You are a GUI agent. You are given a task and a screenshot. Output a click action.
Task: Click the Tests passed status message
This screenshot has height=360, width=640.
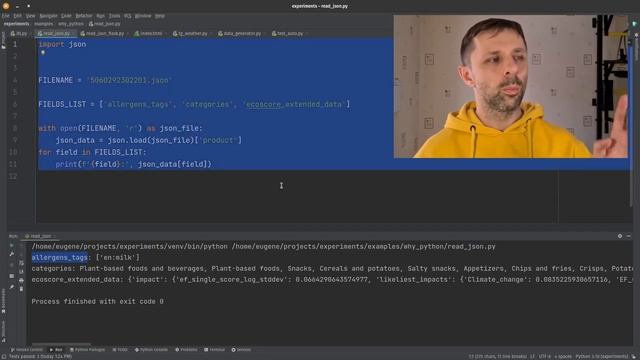40,357
